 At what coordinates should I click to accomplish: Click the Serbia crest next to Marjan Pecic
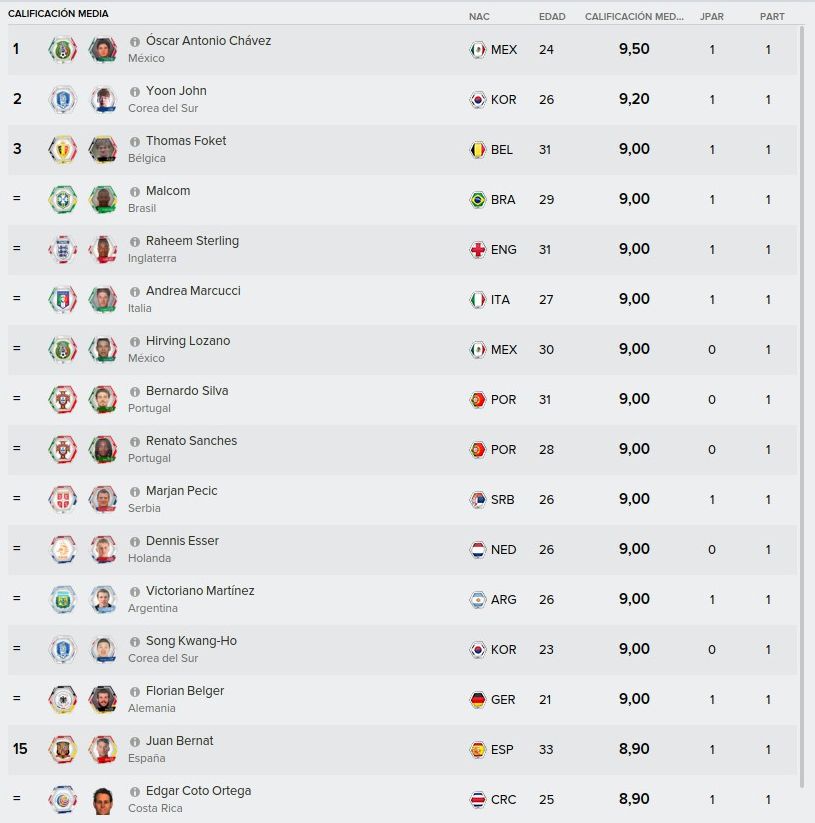click(63, 500)
